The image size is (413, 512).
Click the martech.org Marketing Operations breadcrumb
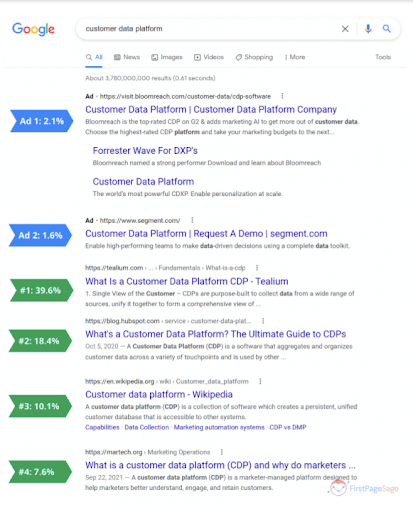coord(148,452)
